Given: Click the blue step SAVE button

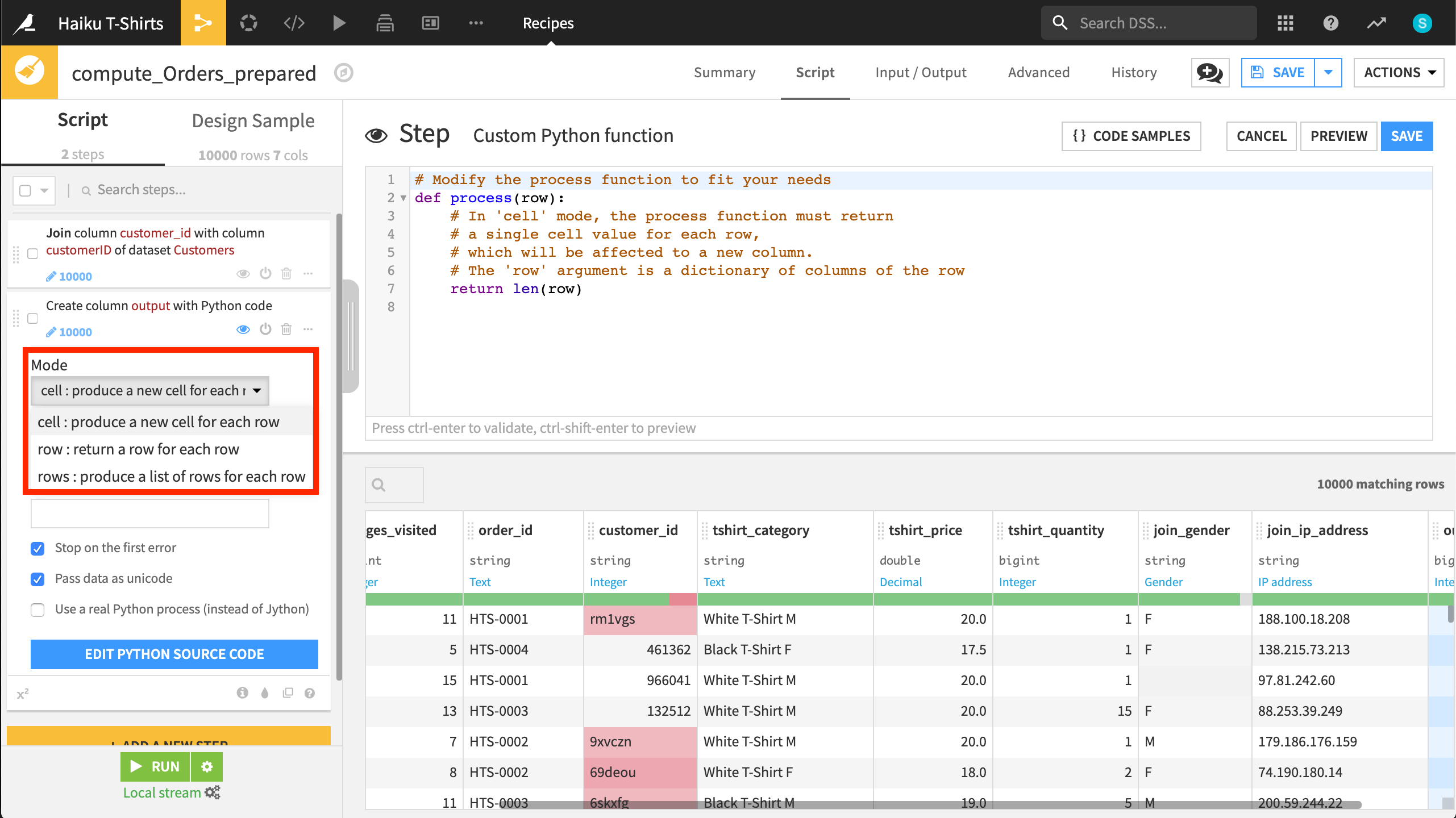Looking at the screenshot, I should point(1407,136).
